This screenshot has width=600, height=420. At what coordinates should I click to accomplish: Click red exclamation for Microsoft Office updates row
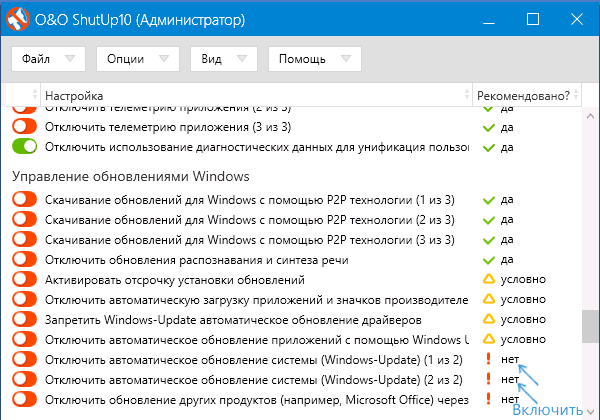[488, 399]
